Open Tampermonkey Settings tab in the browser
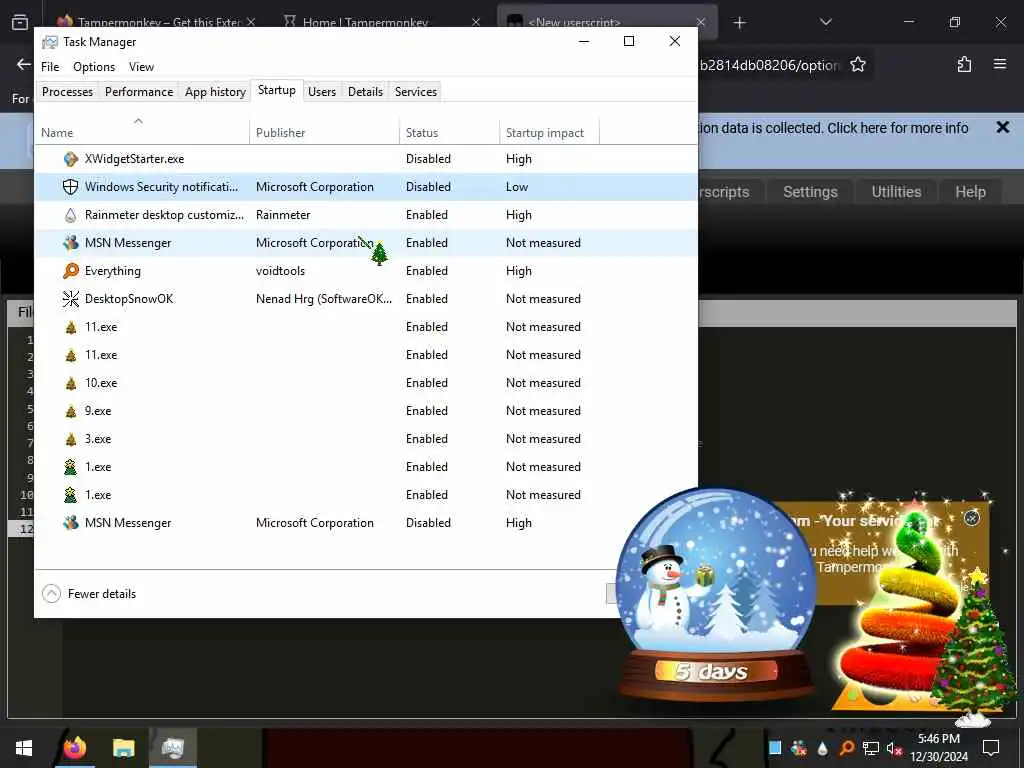 click(810, 192)
